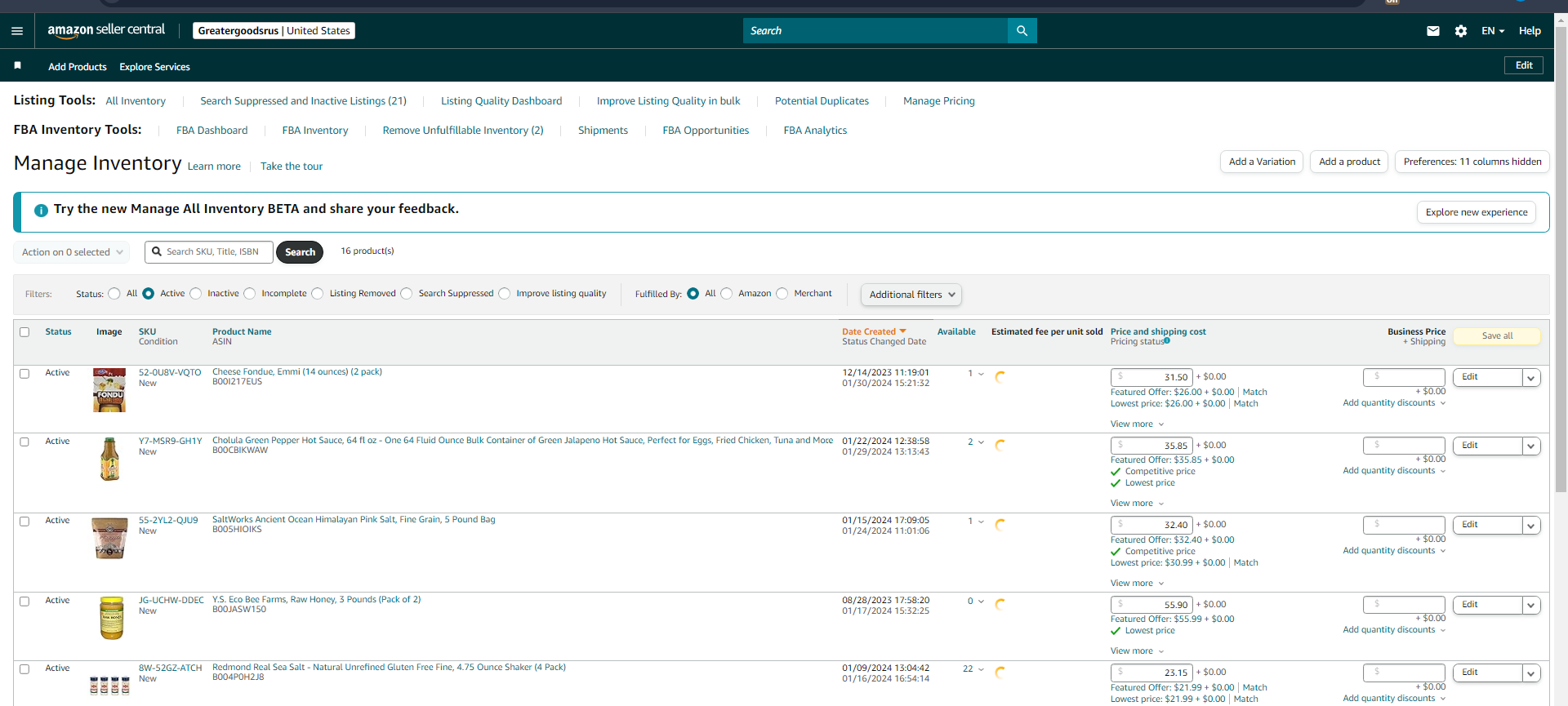The height and width of the screenshot is (706, 1568).
Task: Select the Y.S. Eco Bee Honey checkbox
Action: (x=24, y=602)
